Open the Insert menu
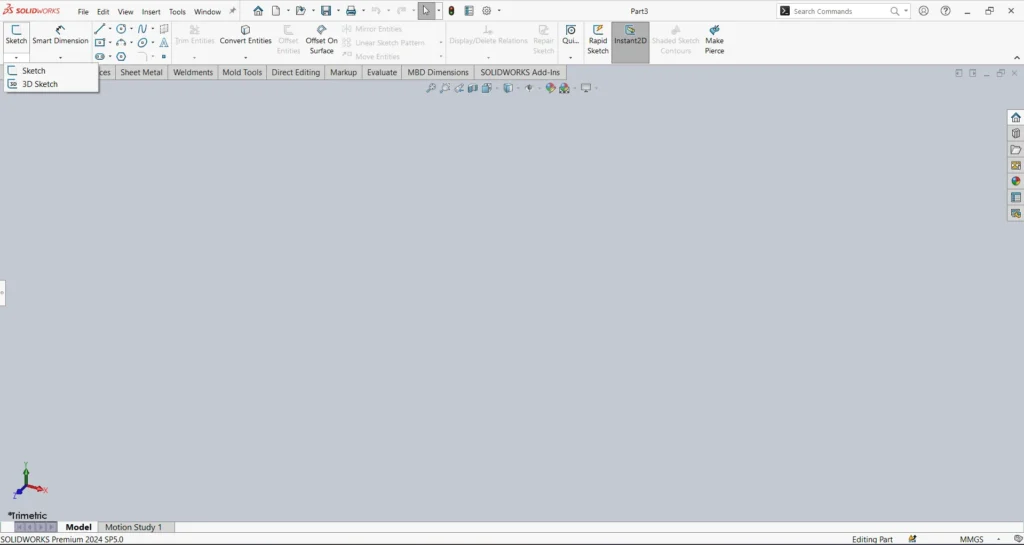This screenshot has height=545, width=1024. (151, 12)
